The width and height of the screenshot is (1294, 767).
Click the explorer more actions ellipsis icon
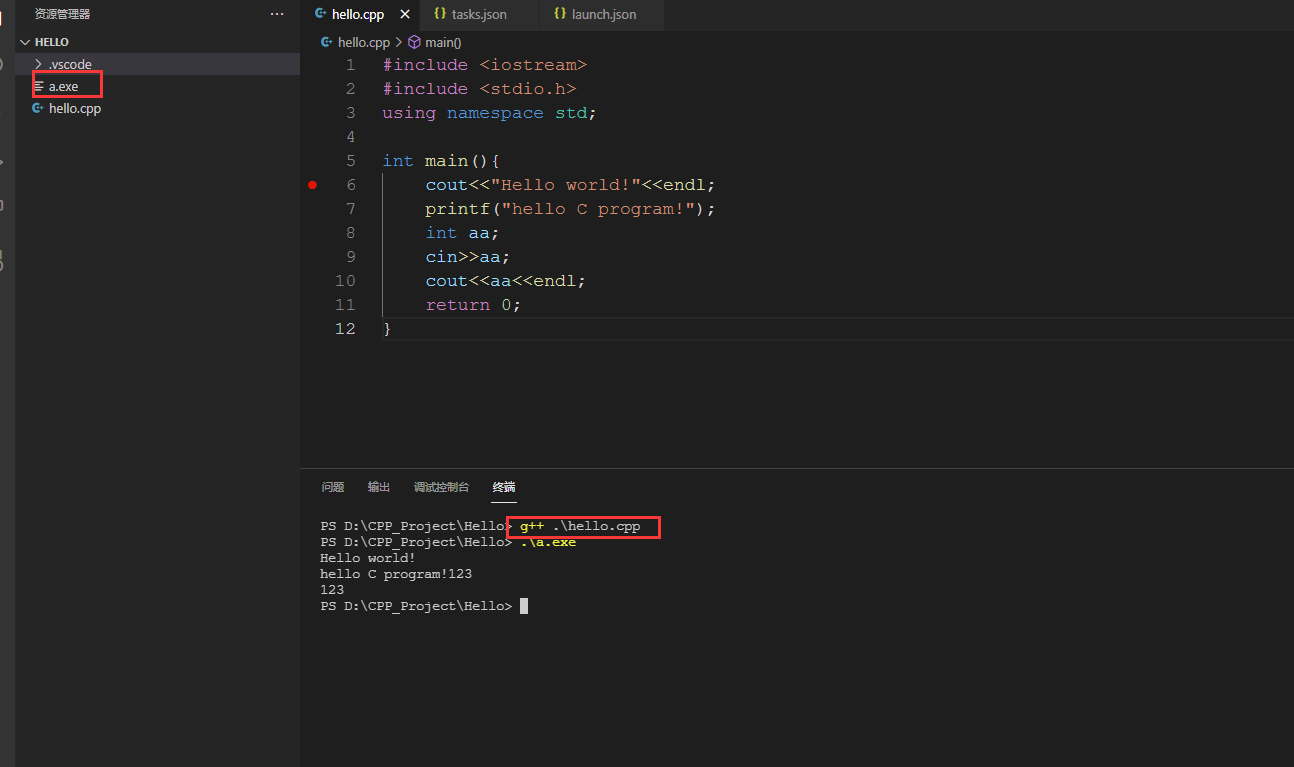point(277,14)
